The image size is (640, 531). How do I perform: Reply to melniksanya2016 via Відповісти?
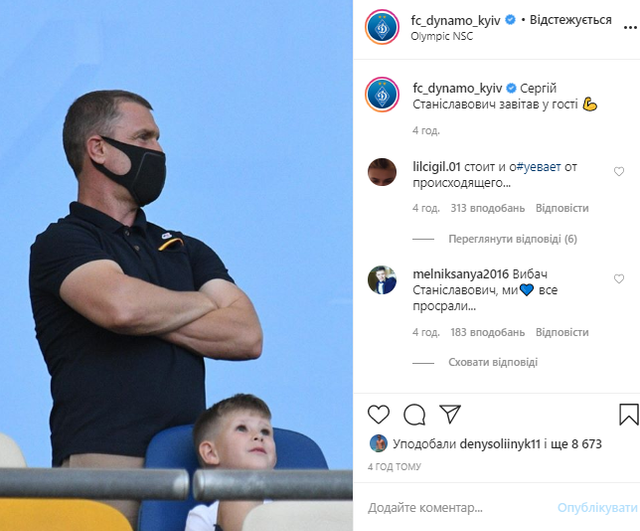(562, 332)
